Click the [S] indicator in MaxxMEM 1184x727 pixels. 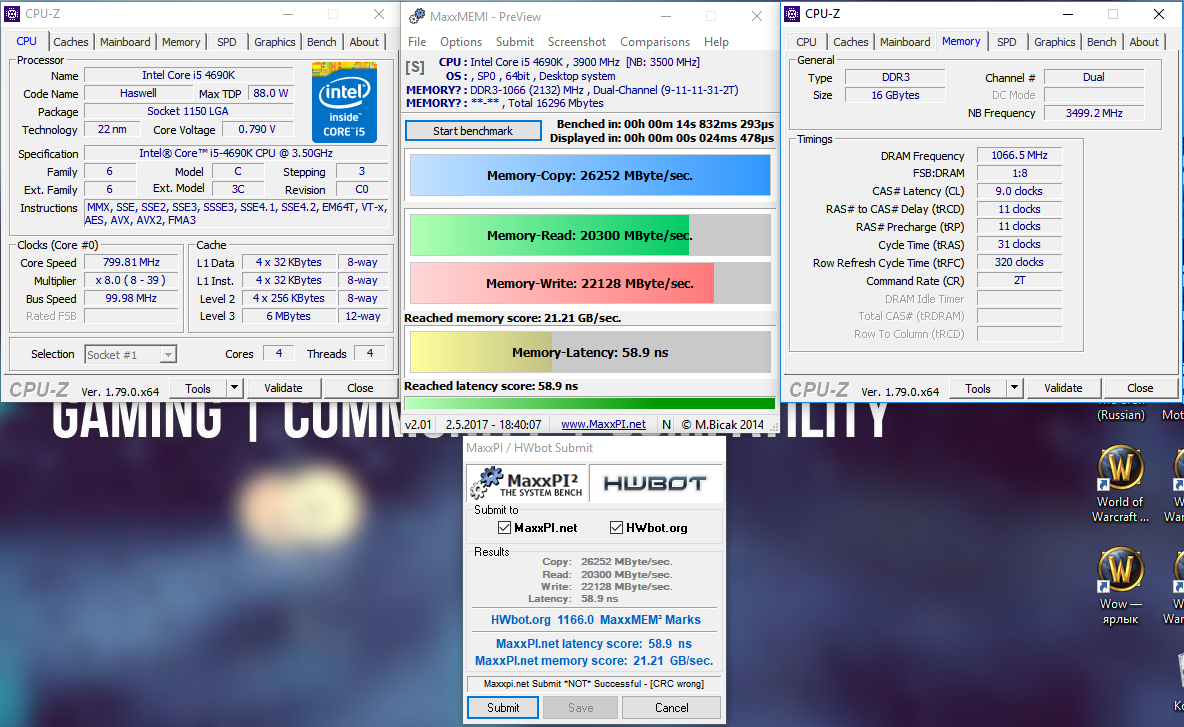click(415, 67)
